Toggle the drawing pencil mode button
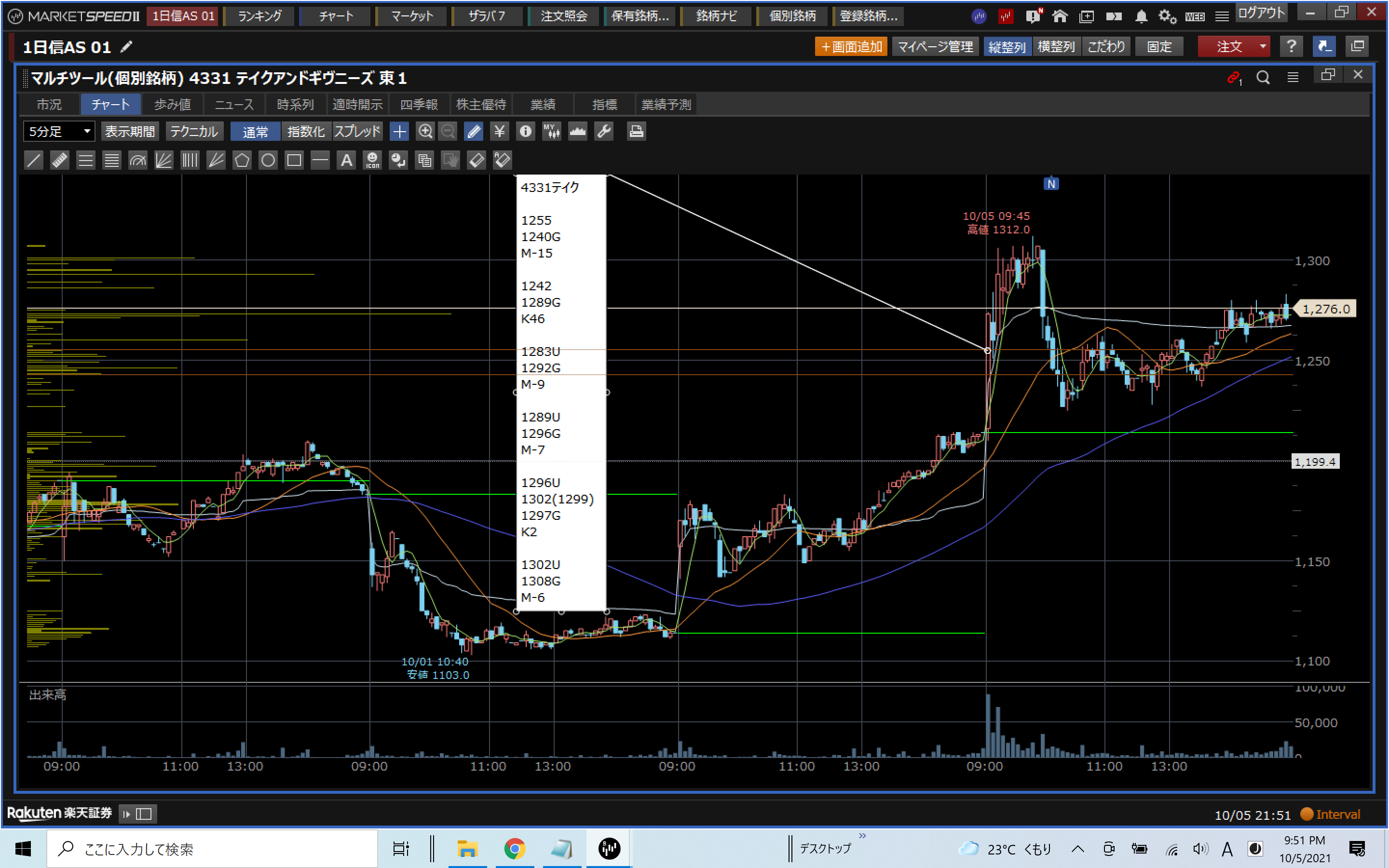The height and width of the screenshot is (868, 1389). coord(474,132)
